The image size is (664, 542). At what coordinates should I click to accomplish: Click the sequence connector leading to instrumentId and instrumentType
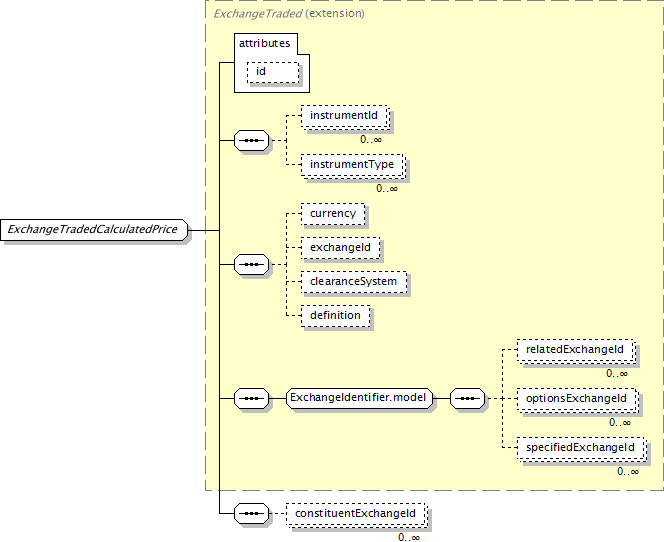(x=250, y=140)
